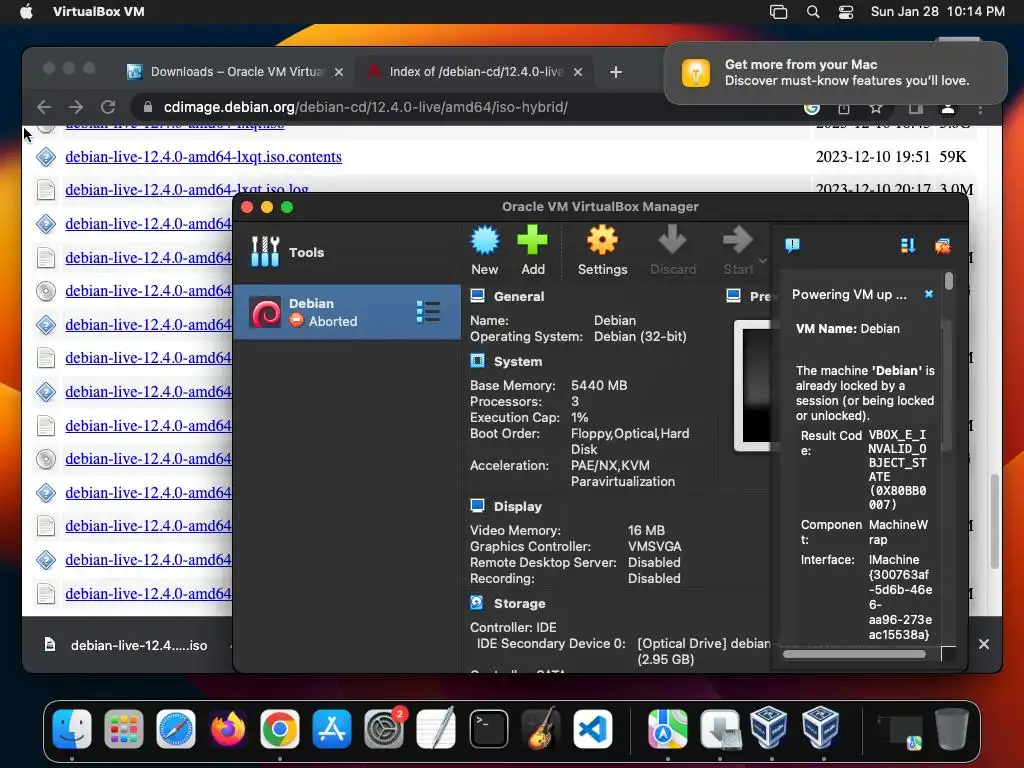The height and width of the screenshot is (768, 1024).
Task: Click the Preview section icon
Action: pos(733,296)
